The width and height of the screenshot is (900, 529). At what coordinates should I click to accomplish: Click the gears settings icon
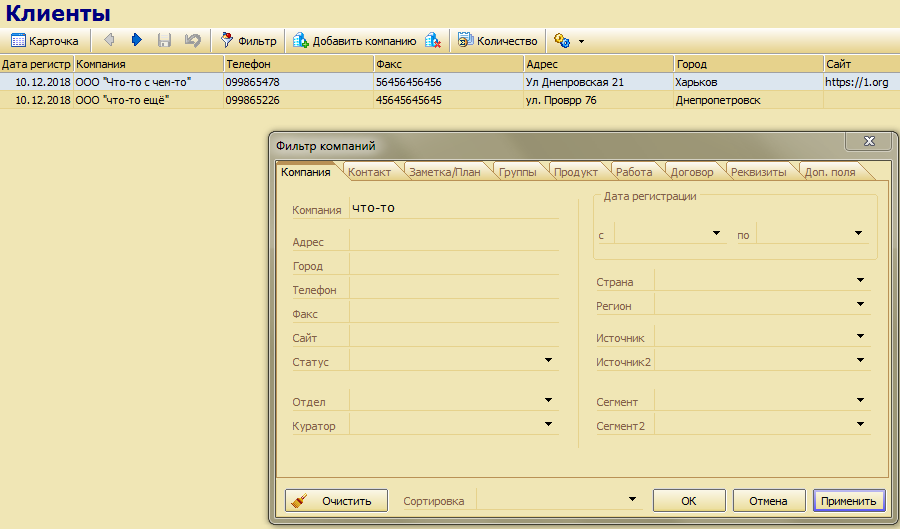[561, 41]
